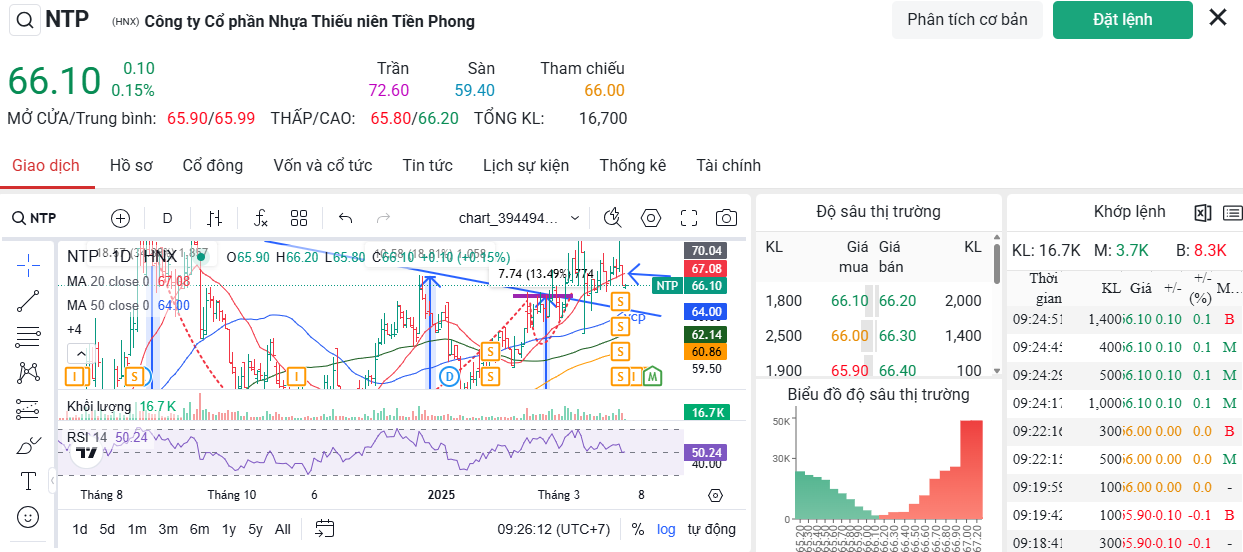This screenshot has height=552, width=1243.
Task: Click the compare/add symbol plus icon
Action: point(121,218)
